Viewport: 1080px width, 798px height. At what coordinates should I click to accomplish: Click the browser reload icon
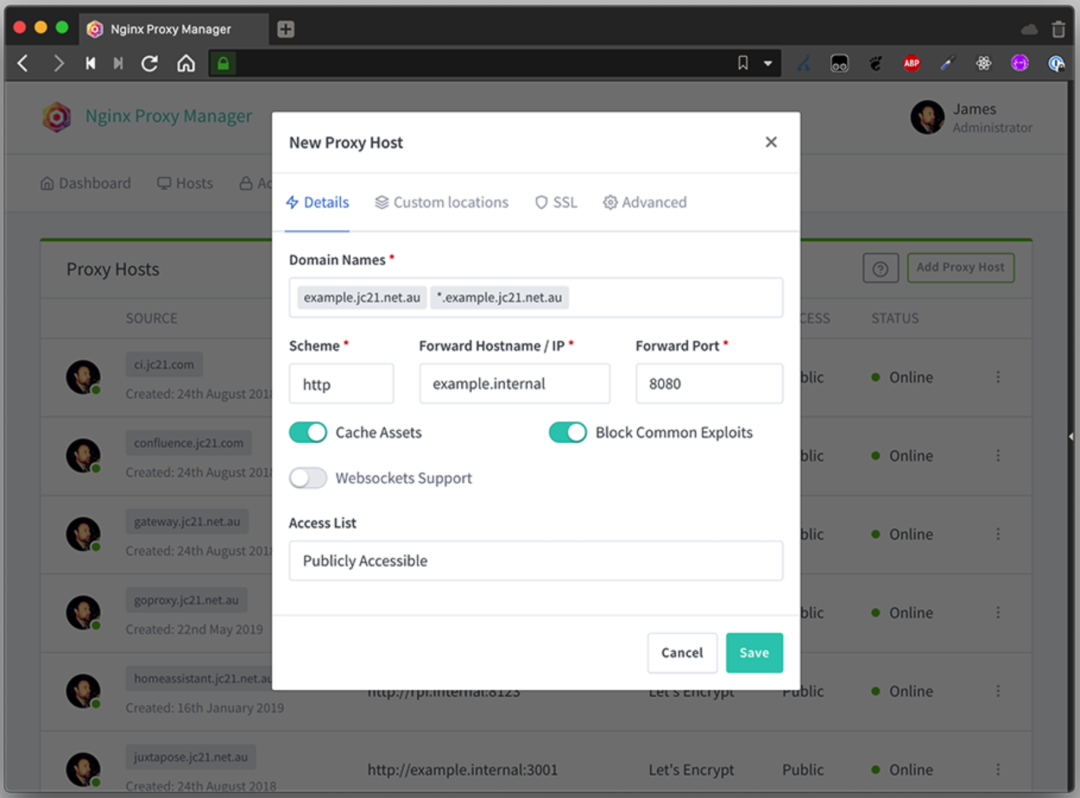pyautogui.click(x=150, y=63)
